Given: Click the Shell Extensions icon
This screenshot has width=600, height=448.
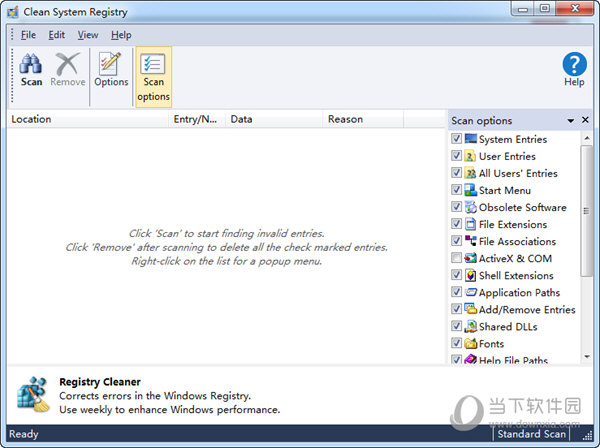Looking at the screenshot, I should coord(470,275).
